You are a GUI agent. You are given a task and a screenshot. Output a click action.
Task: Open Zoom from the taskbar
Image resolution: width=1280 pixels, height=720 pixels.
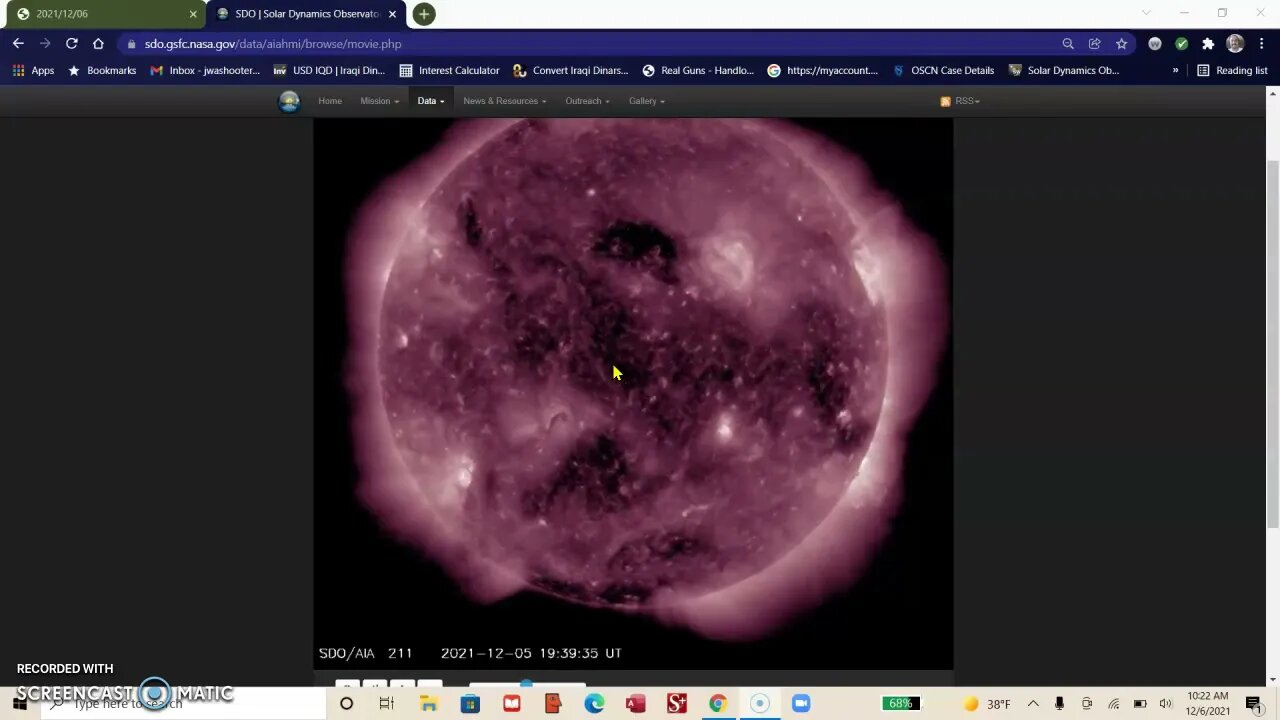pyautogui.click(x=801, y=704)
